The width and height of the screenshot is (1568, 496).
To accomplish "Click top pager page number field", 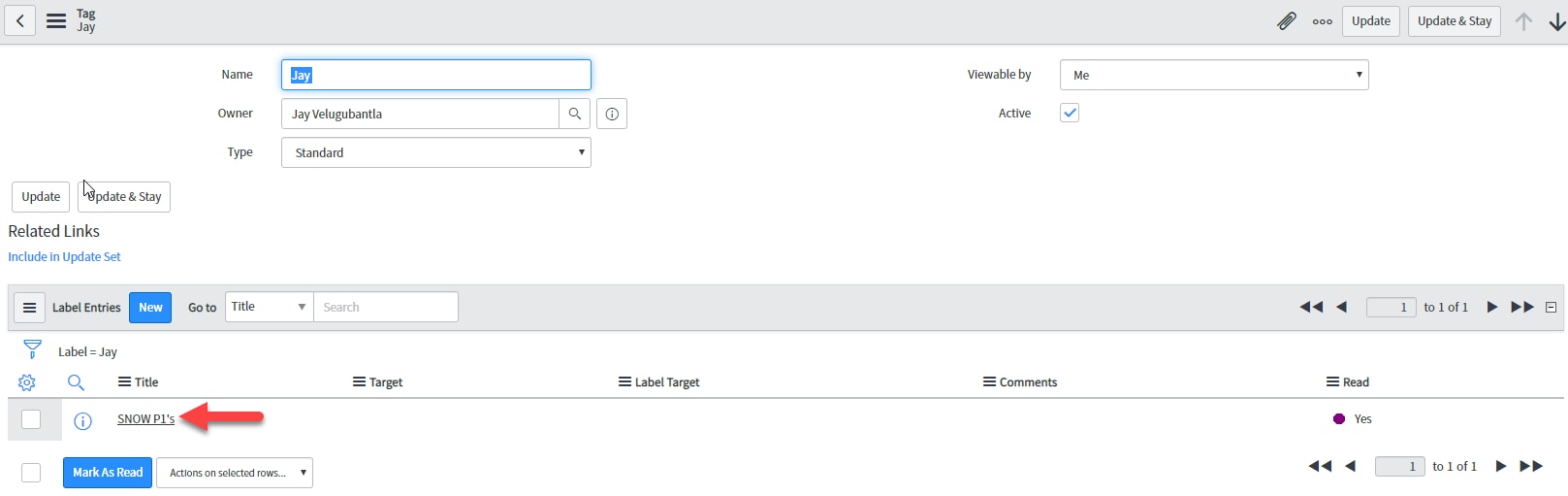I will (x=1392, y=308).
